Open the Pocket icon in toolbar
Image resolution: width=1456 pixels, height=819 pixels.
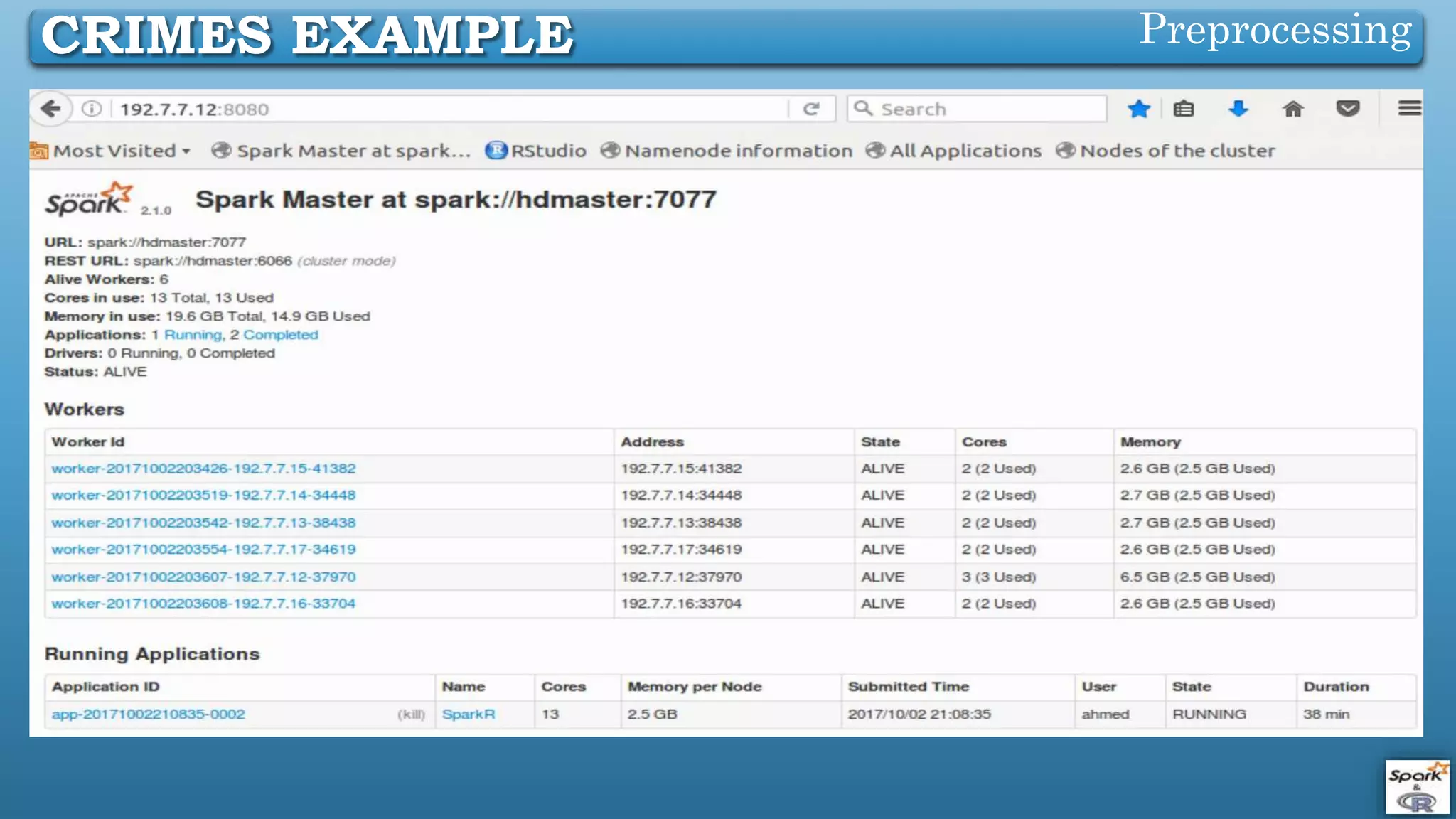click(x=1348, y=109)
